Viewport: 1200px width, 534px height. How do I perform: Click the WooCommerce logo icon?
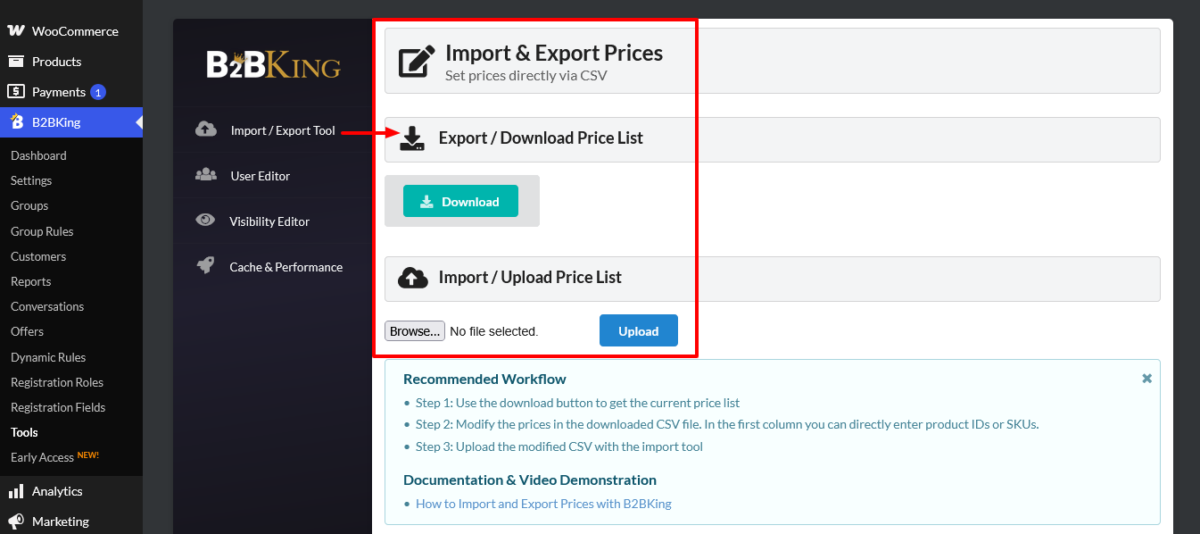click(16, 31)
